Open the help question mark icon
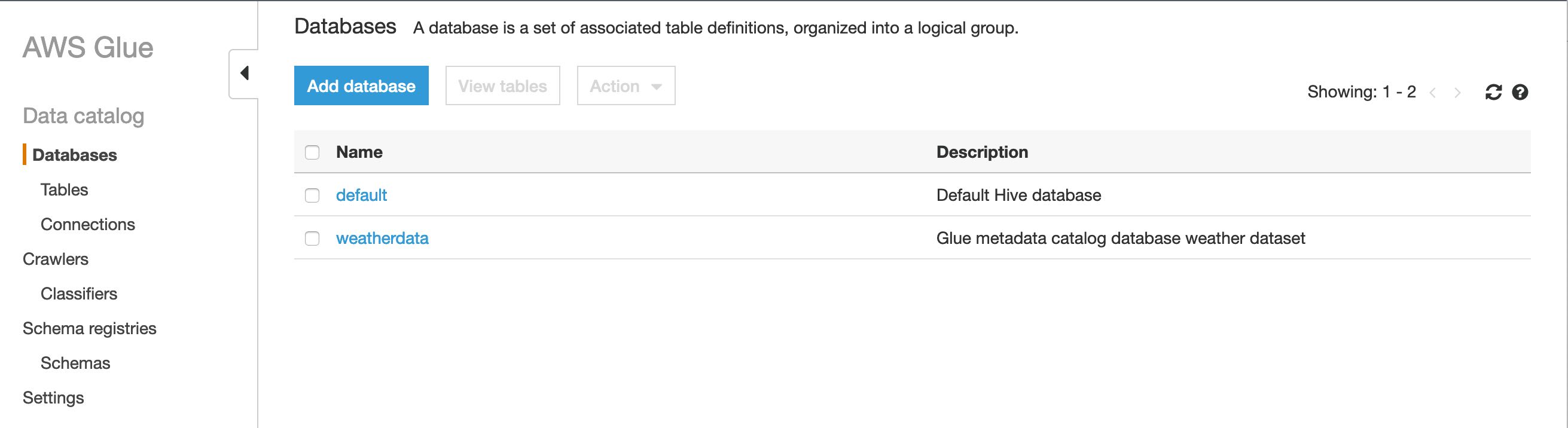The image size is (1568, 428). pos(1520,92)
